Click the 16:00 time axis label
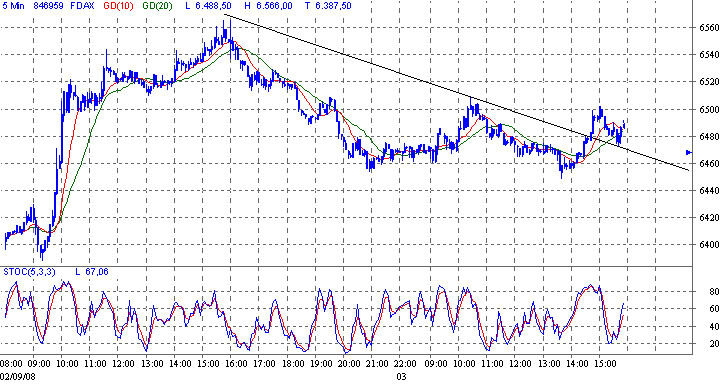 point(236,364)
